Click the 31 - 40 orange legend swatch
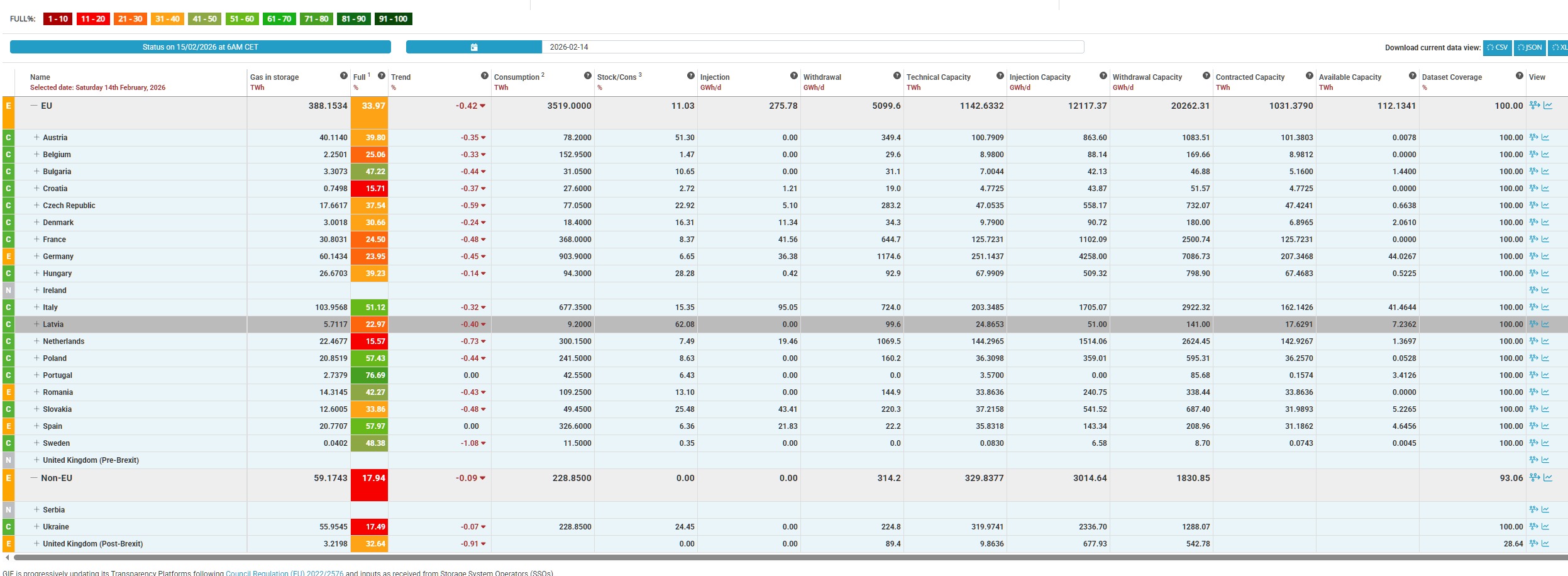This screenshot has width=1568, height=576. (167, 19)
